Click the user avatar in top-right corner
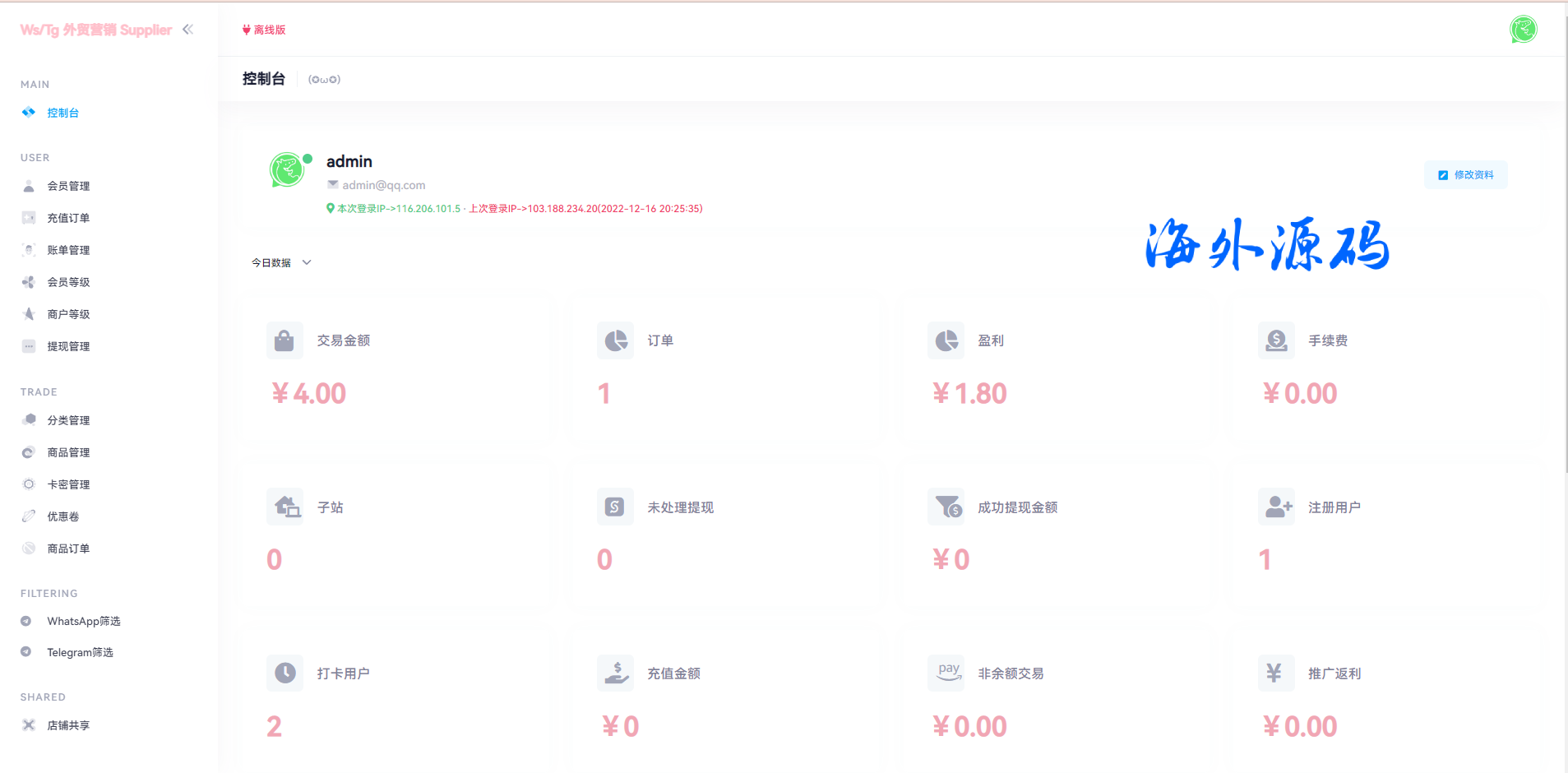Viewport: 1568px width, 773px height. 1523,30
